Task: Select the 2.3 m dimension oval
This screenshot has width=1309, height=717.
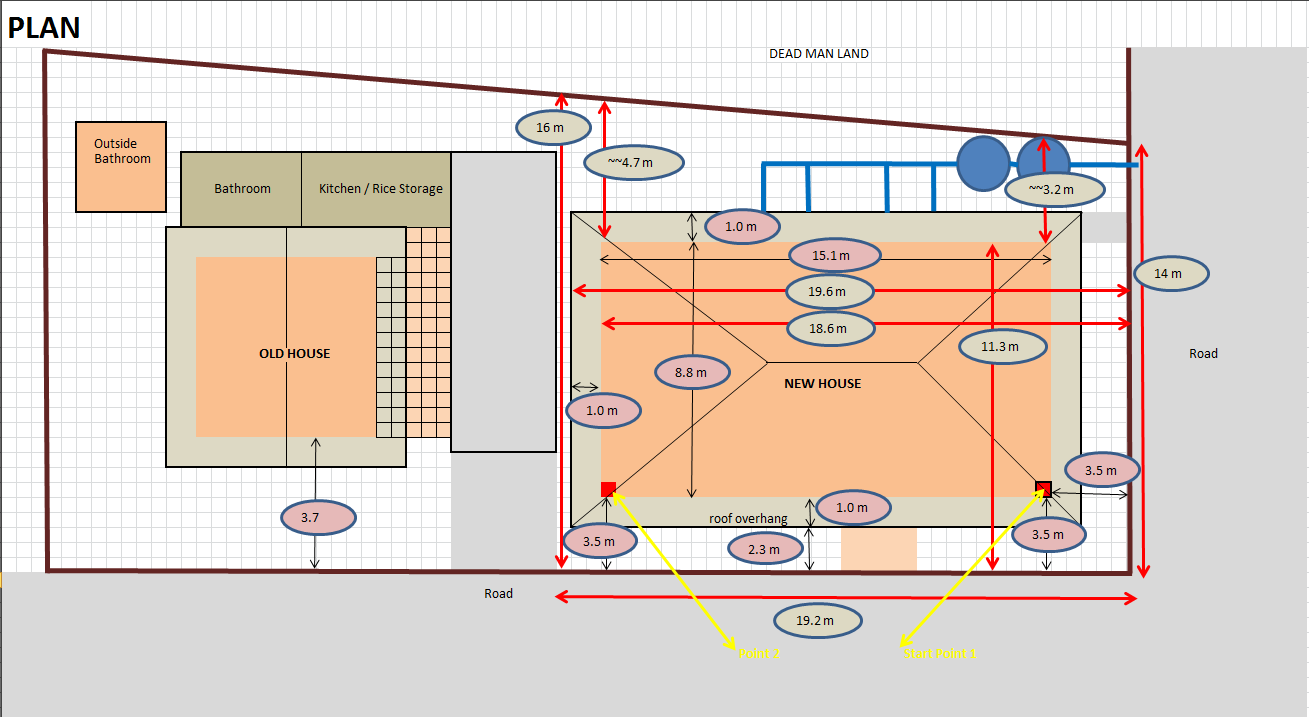Action: click(766, 548)
